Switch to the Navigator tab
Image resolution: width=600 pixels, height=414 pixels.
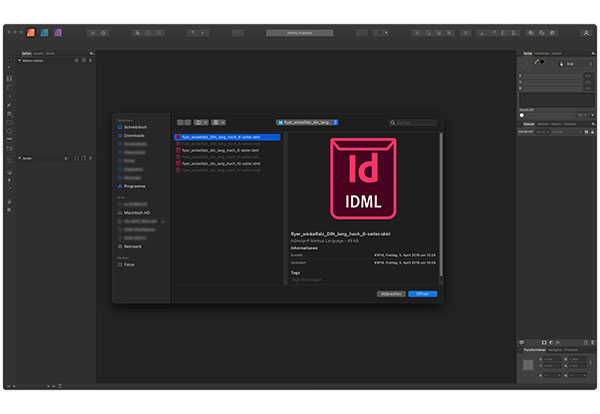pyautogui.click(x=555, y=350)
